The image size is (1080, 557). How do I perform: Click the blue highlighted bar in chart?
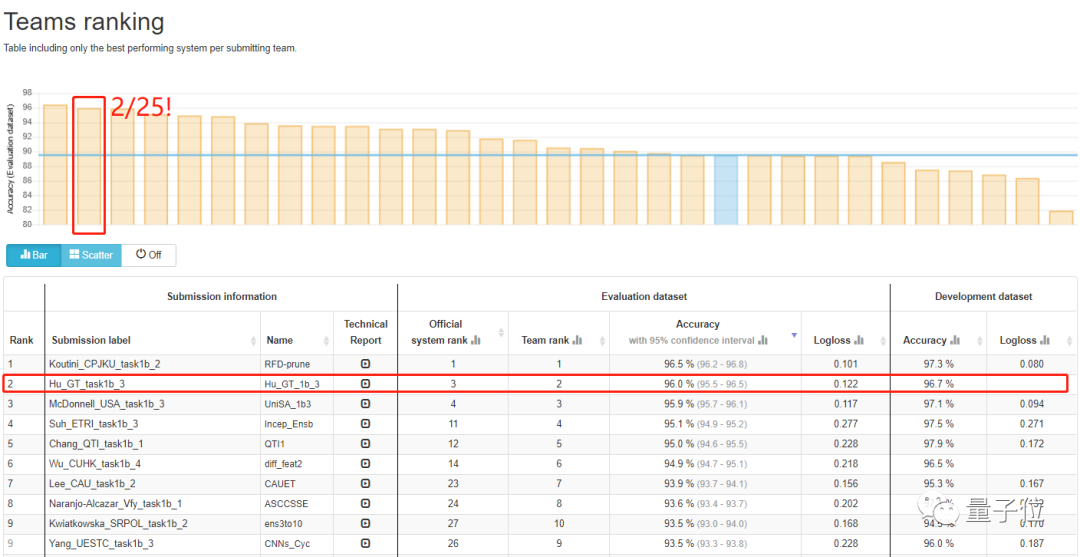(x=726, y=190)
